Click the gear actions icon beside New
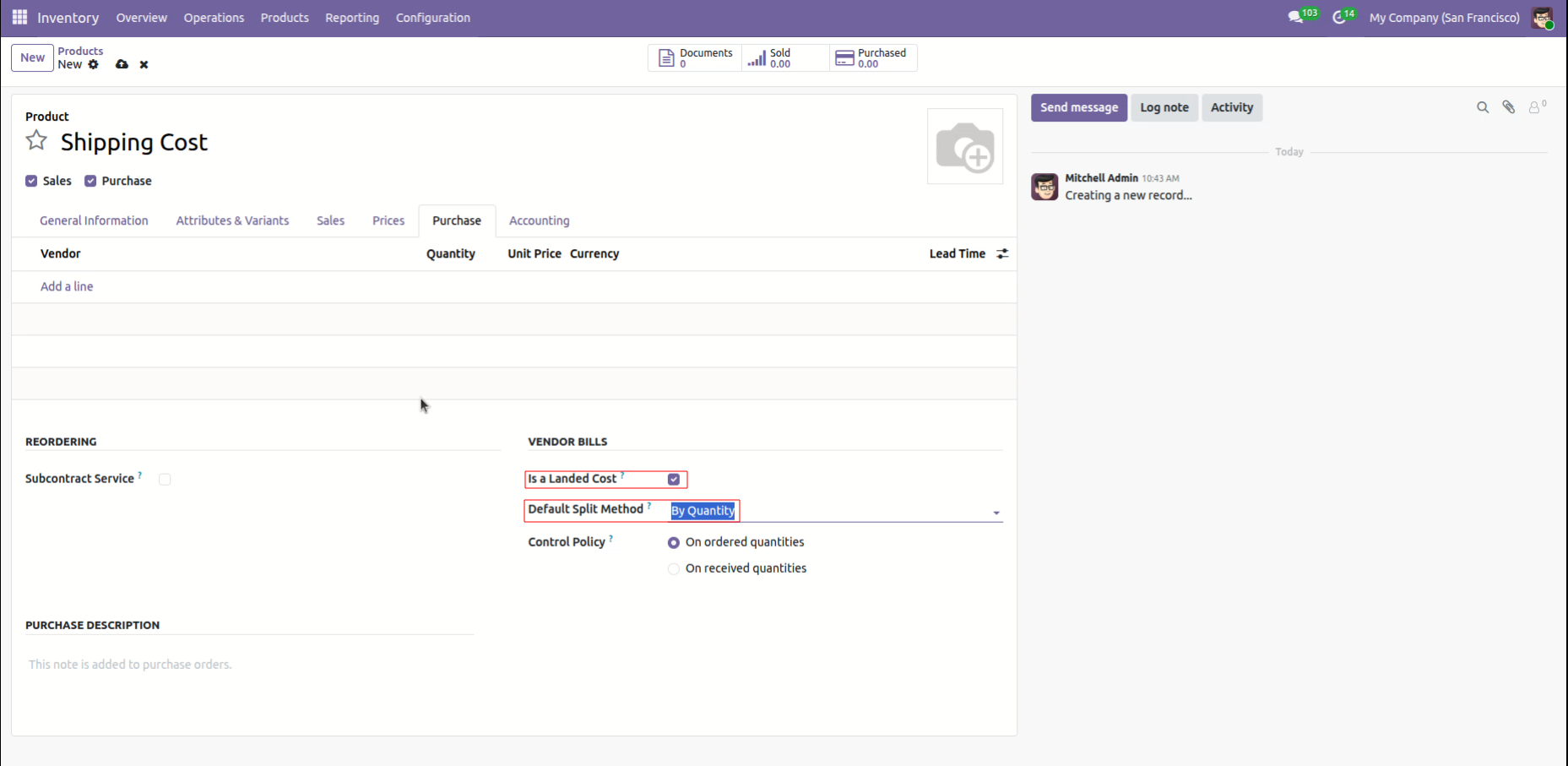Screen dimensions: 1568x766 click(x=94, y=64)
